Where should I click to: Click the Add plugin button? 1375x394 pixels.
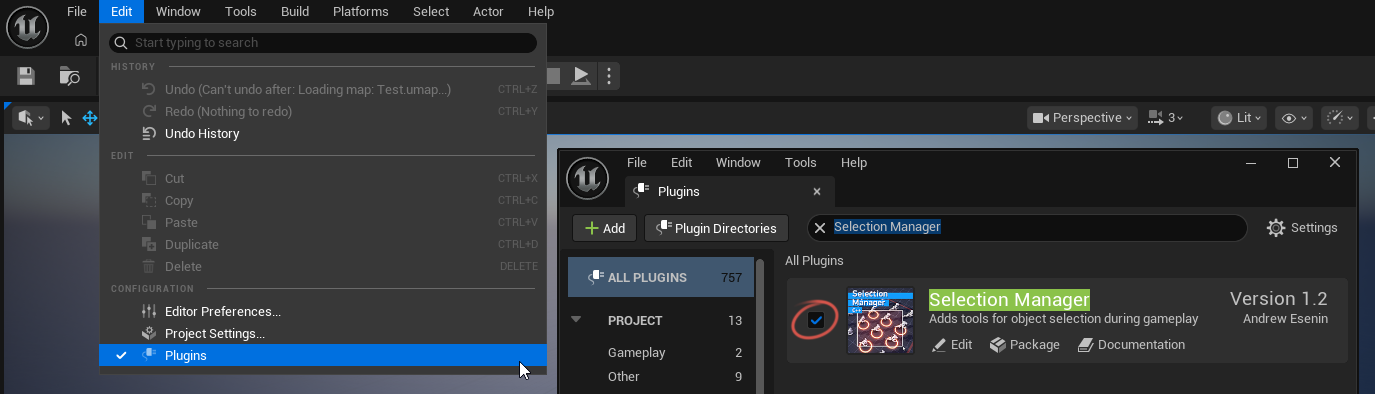click(x=605, y=228)
